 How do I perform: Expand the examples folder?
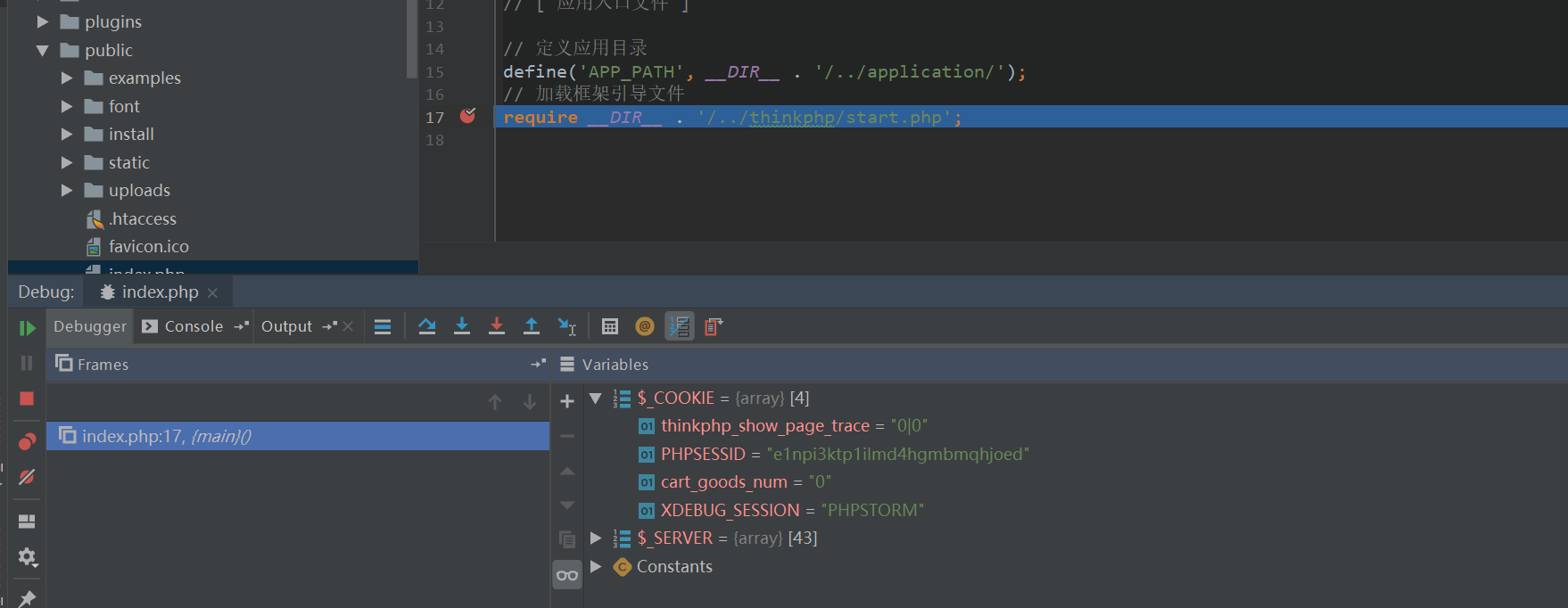tap(66, 78)
